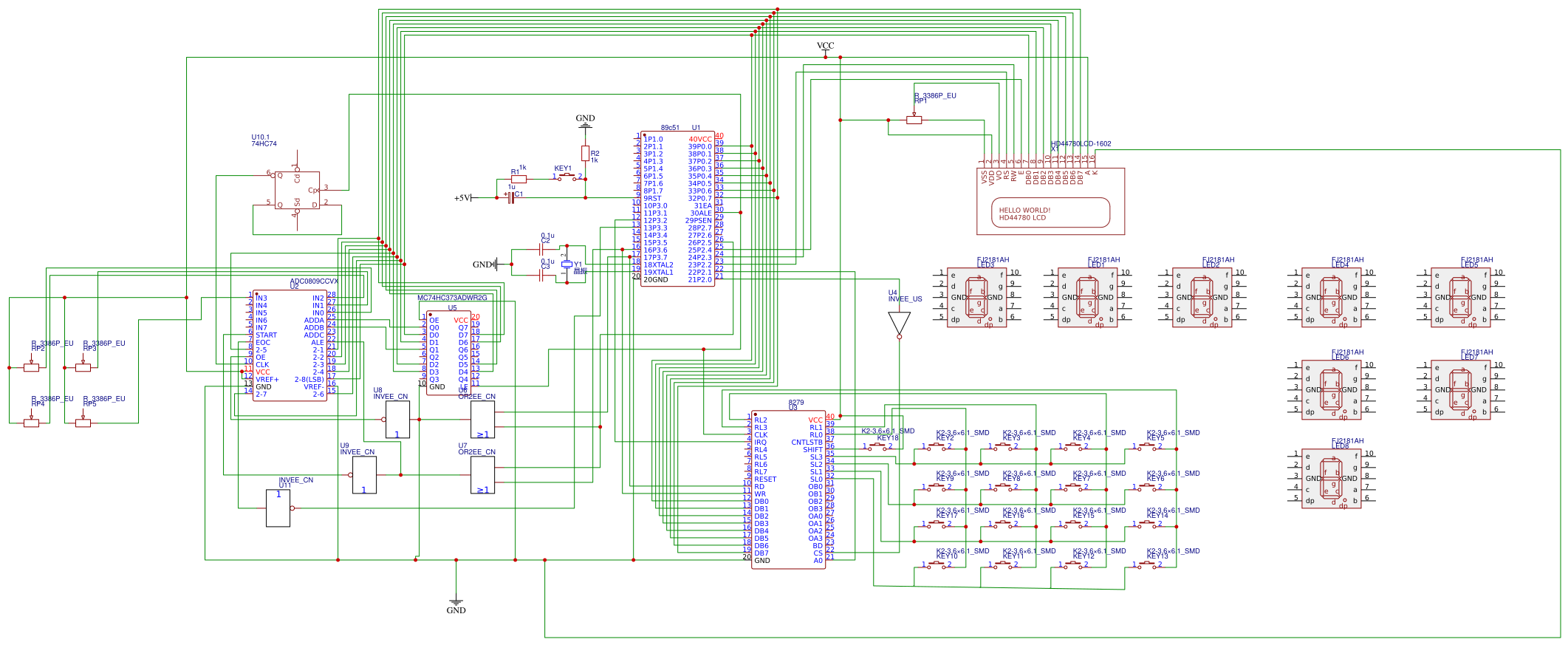The width and height of the screenshot is (1568, 645).
Task: Select keypad switch KEY16
Action: click(1002, 523)
